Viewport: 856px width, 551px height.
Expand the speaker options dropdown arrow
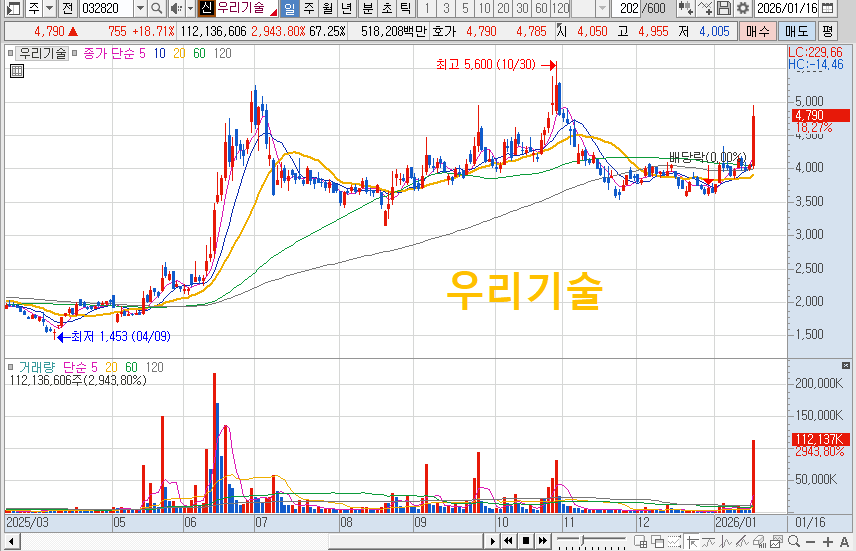(190, 8)
